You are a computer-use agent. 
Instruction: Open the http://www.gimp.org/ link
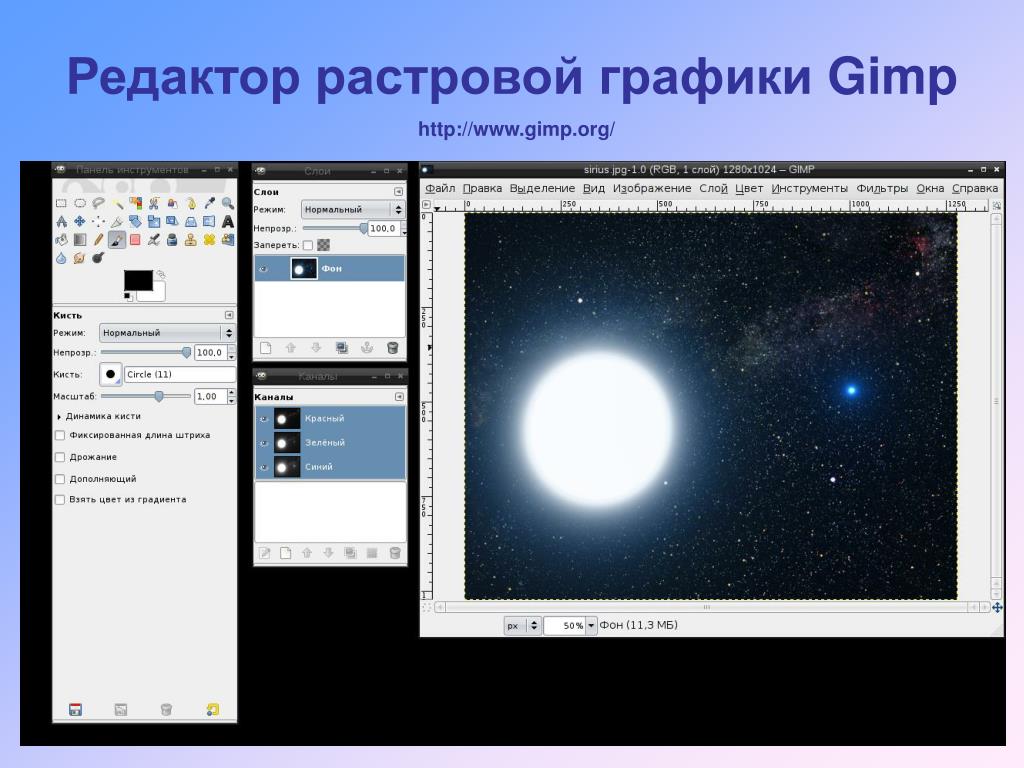[516, 129]
